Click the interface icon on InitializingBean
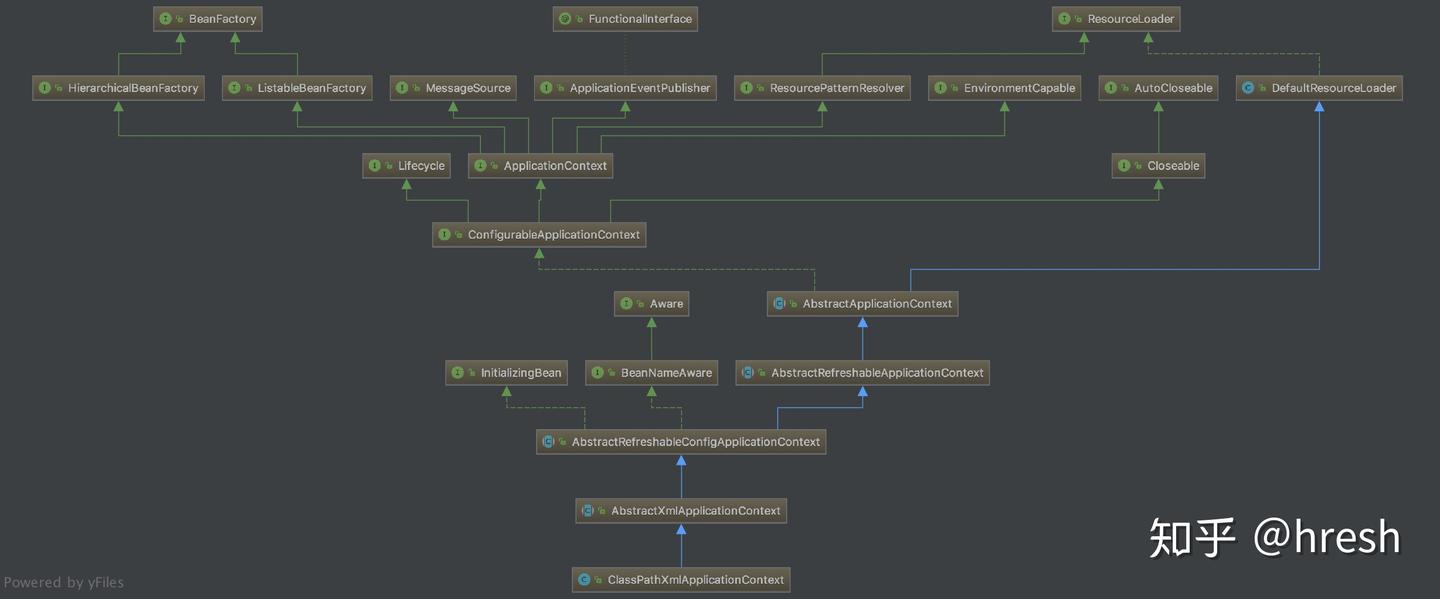Viewport: 1440px width, 599px height. coord(458,373)
